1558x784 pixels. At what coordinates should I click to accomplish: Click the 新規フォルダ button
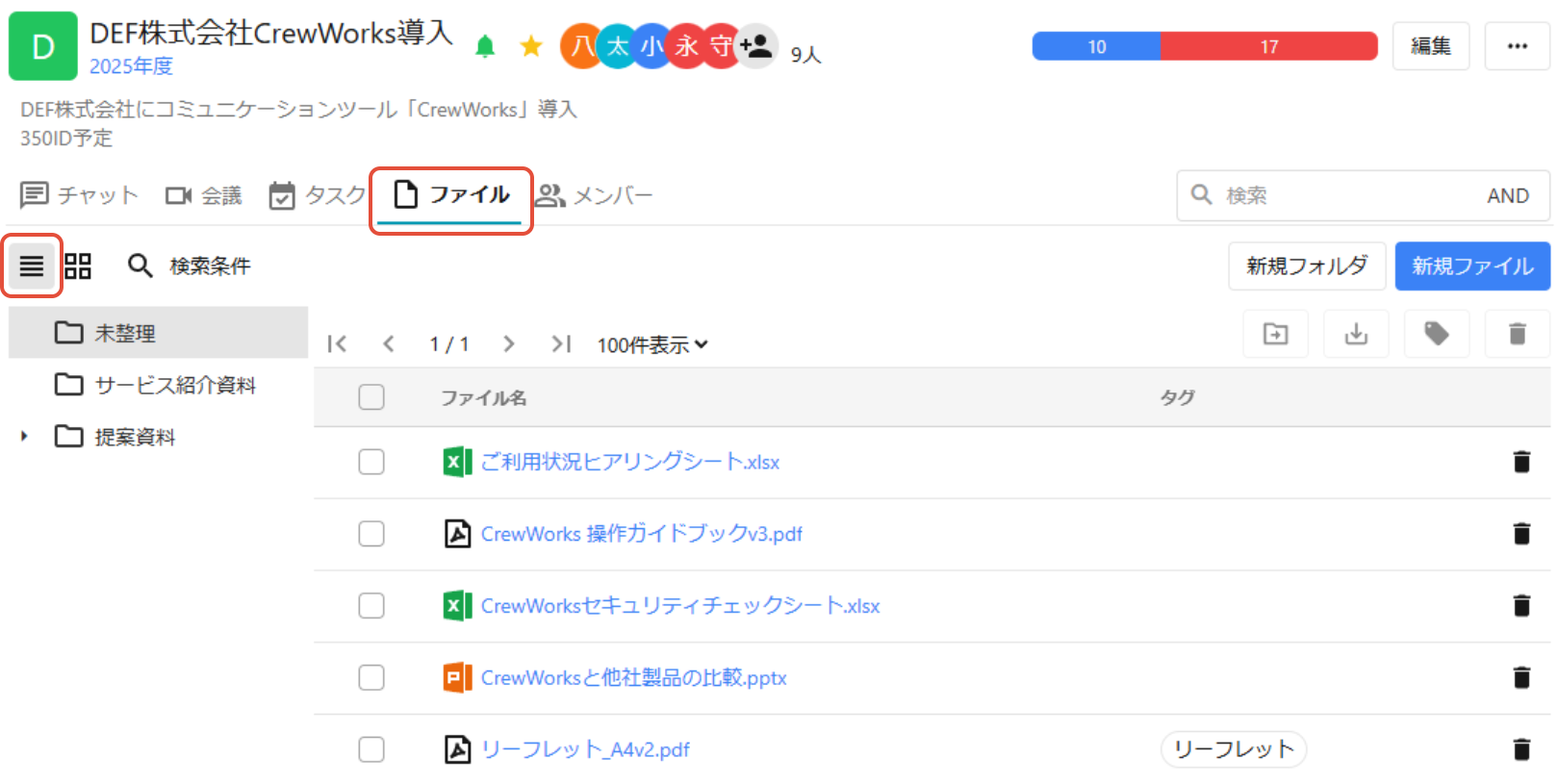tap(1307, 266)
